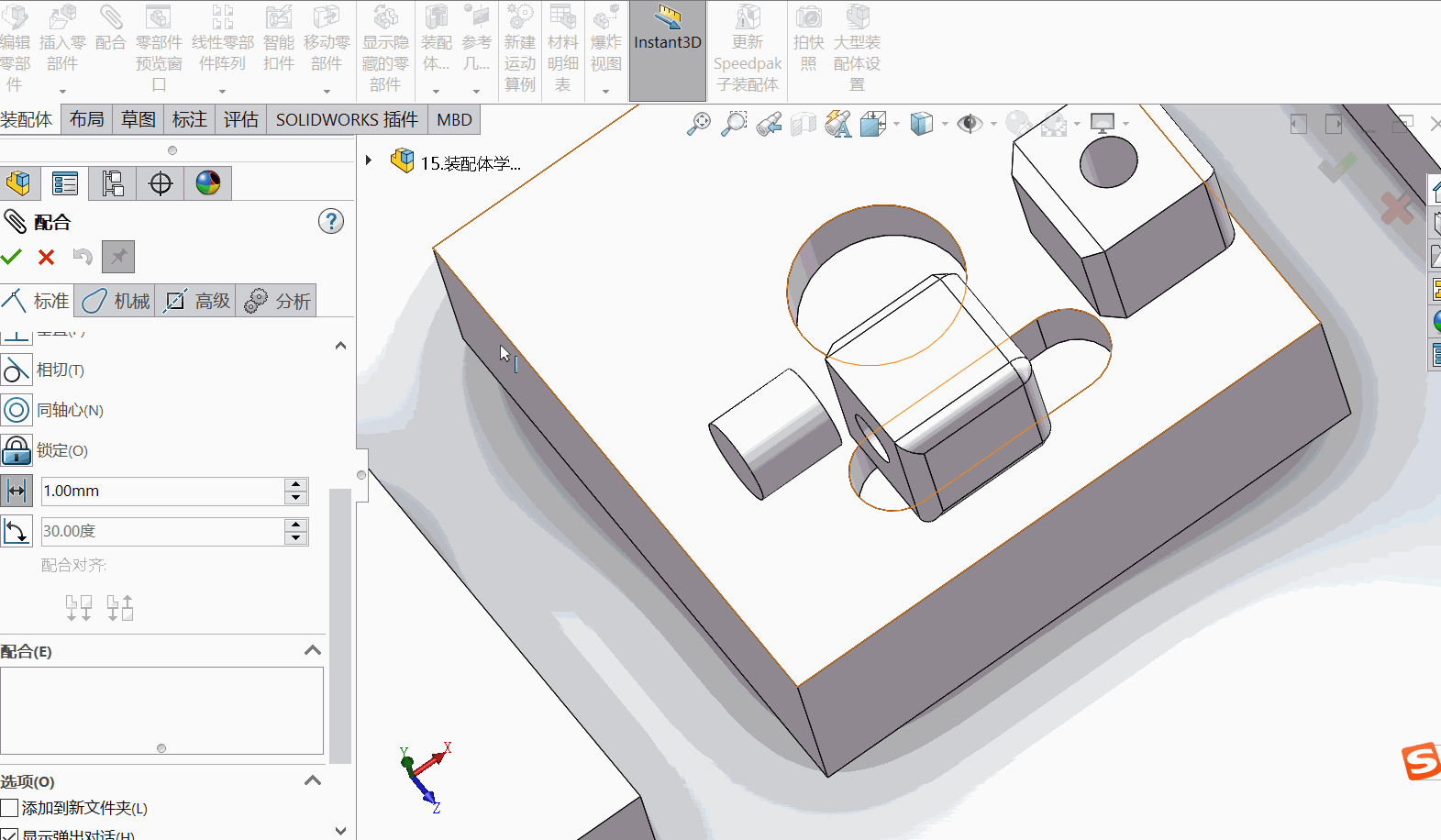Screen dimensions: 1441x840
Task: Click the 1.00mm distance input field
Action: point(163,491)
